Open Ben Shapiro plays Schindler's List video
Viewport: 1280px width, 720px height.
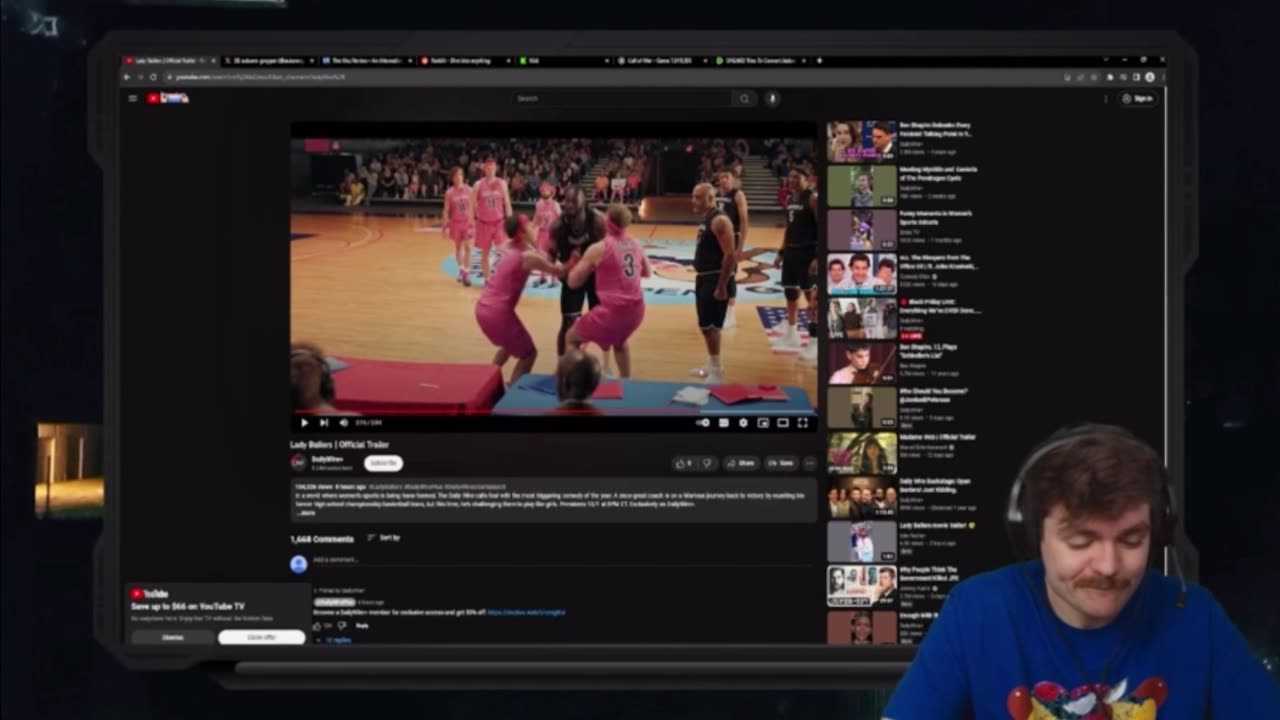861,363
